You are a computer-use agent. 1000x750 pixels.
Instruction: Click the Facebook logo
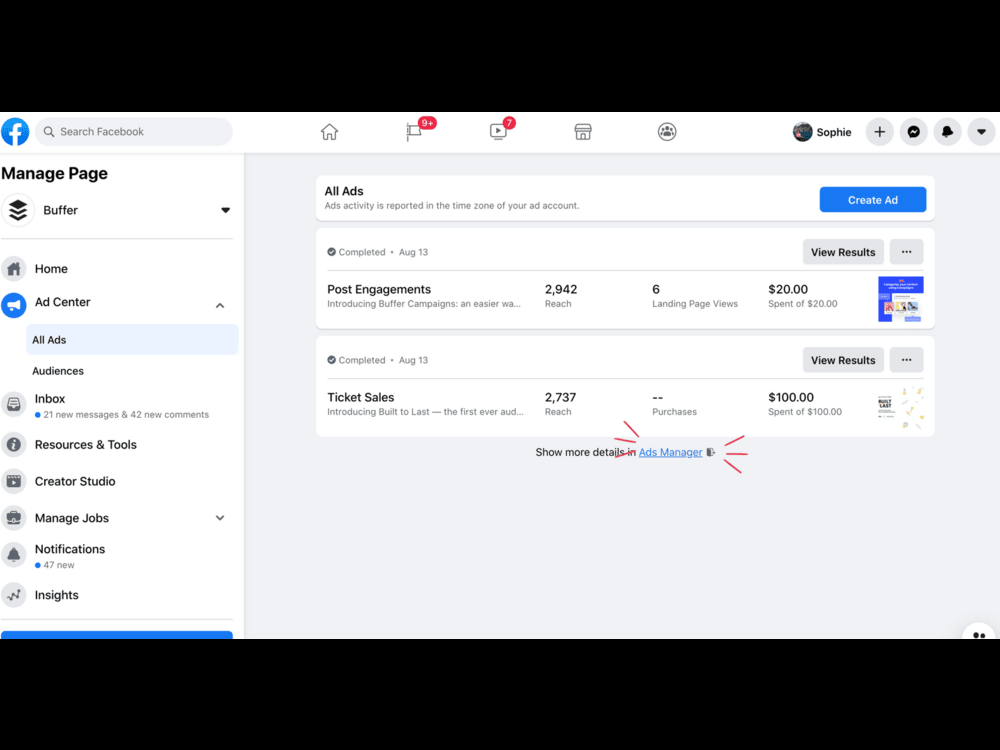pyautogui.click(x=15, y=131)
